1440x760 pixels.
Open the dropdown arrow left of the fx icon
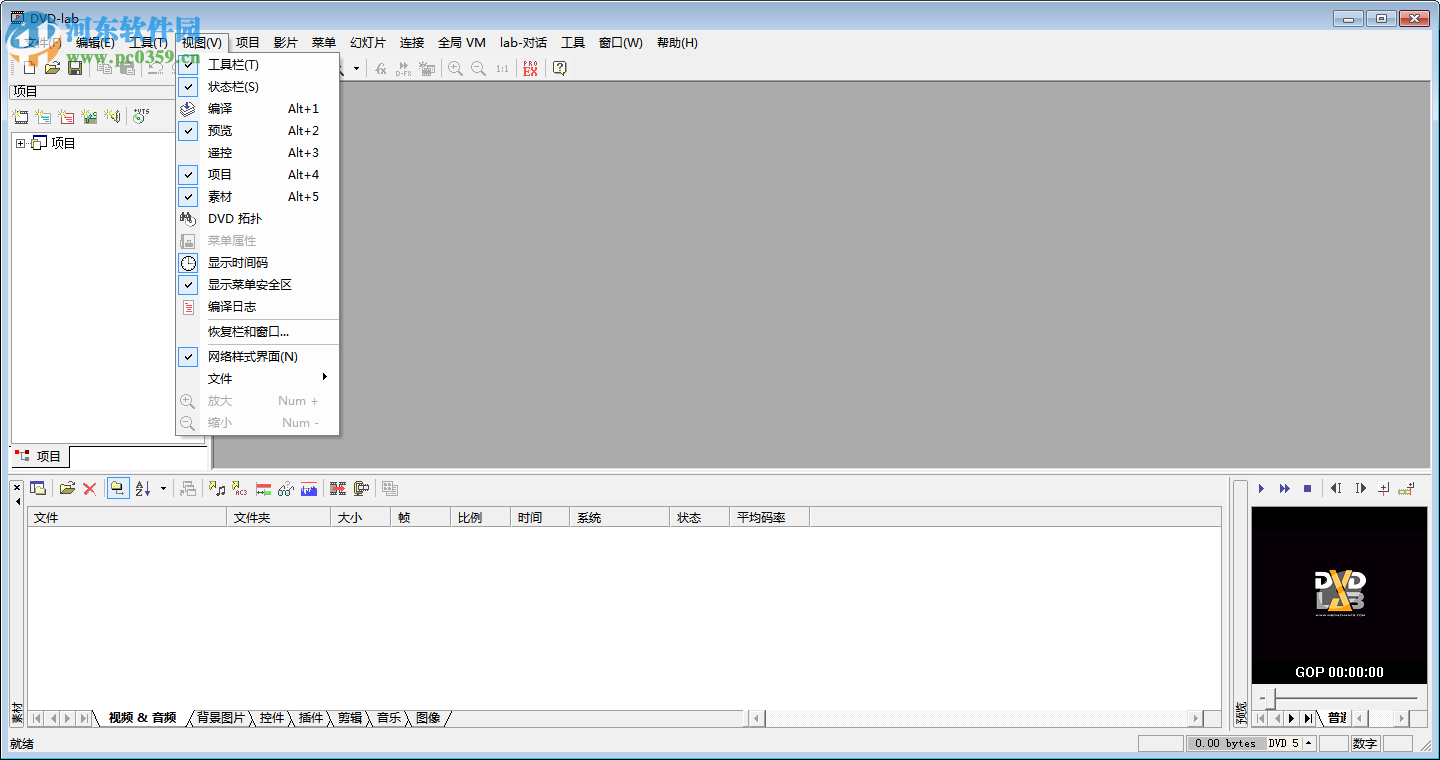[x=356, y=69]
